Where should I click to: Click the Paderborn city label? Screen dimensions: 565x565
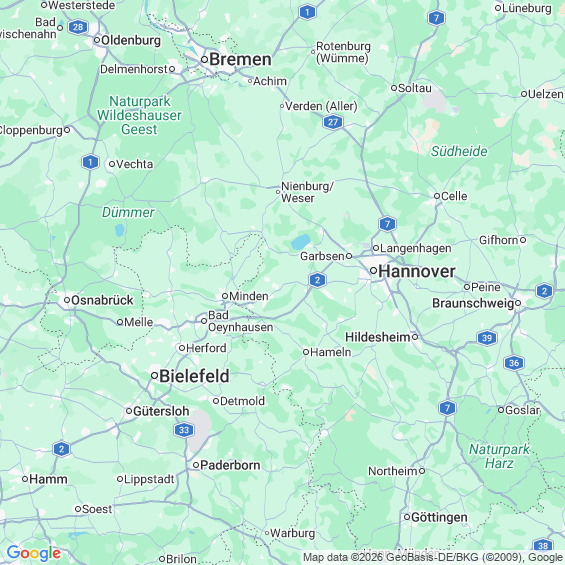(x=230, y=465)
